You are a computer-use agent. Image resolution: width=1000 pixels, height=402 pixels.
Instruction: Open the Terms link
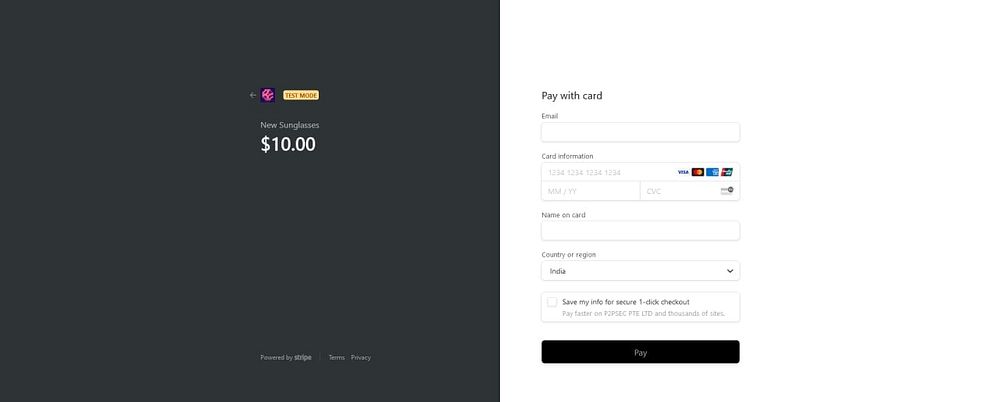[336, 357]
